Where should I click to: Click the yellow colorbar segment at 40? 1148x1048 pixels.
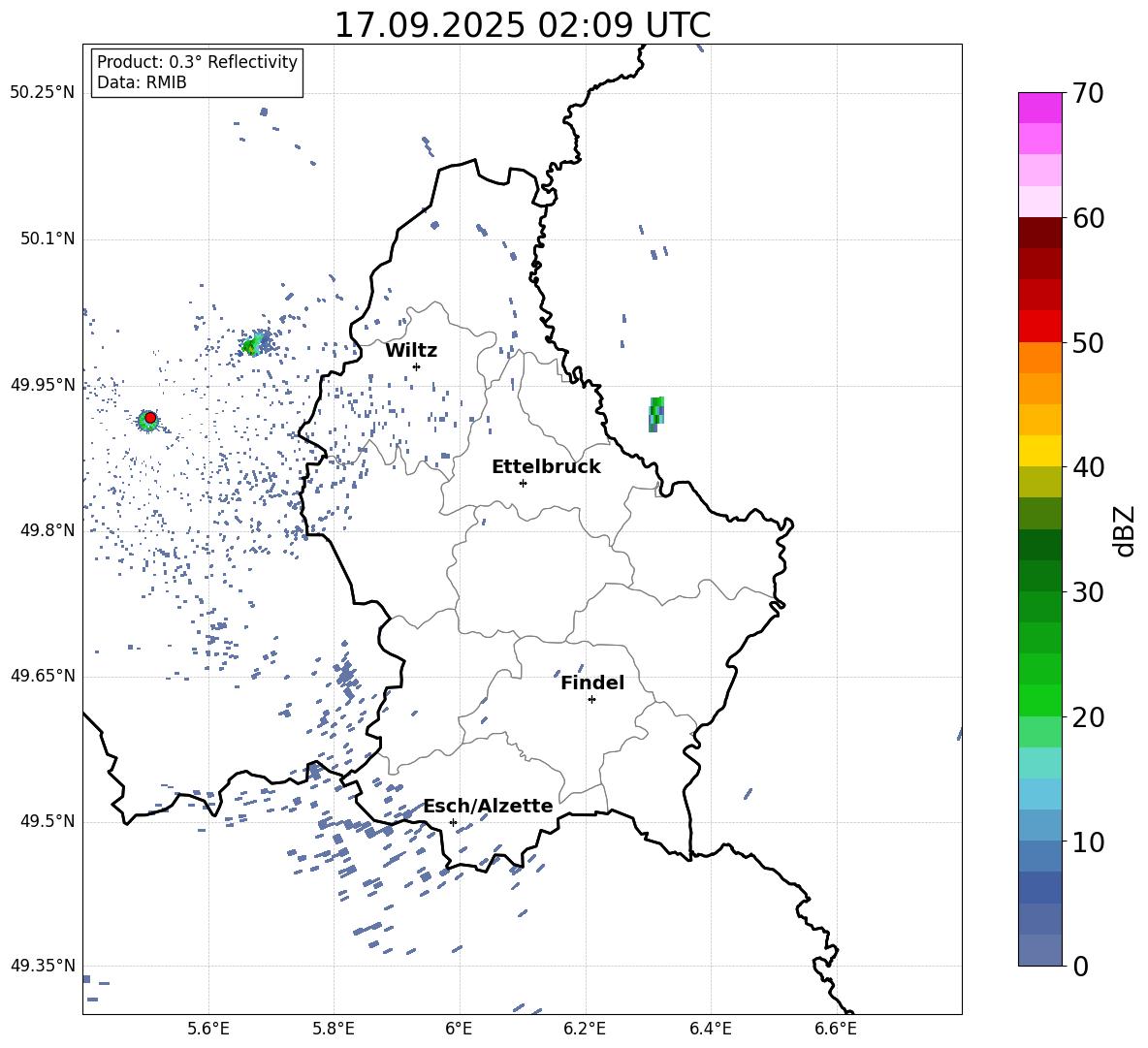click(x=1040, y=451)
